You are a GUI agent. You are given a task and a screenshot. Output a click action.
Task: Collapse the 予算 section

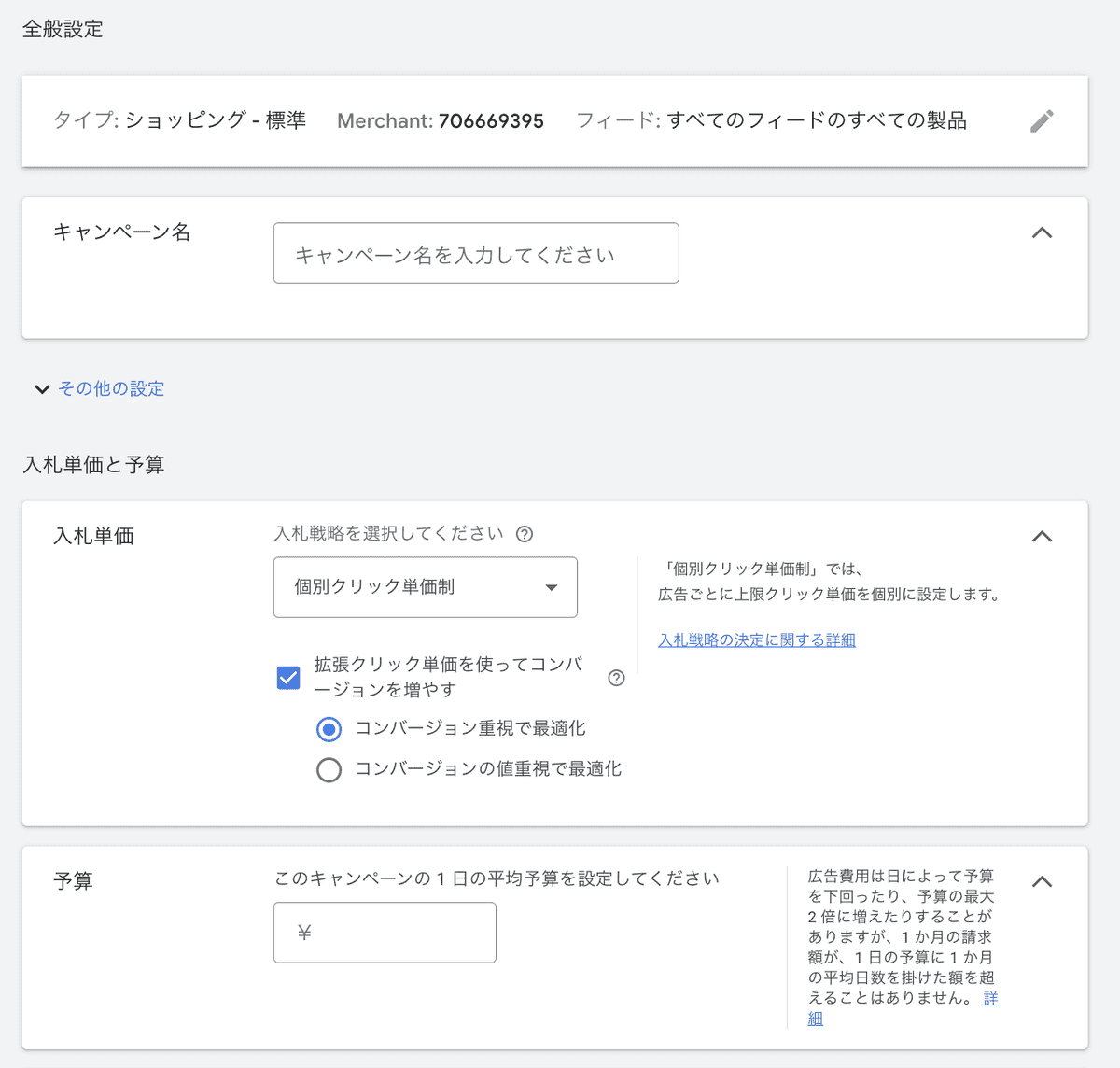(1042, 881)
